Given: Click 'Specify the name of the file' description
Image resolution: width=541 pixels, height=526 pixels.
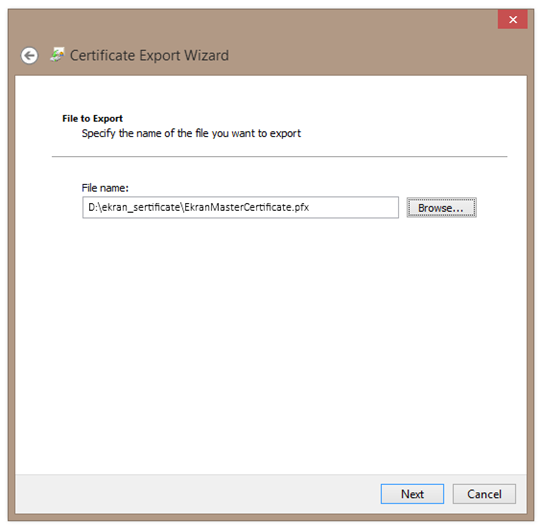Looking at the screenshot, I should point(191,133).
